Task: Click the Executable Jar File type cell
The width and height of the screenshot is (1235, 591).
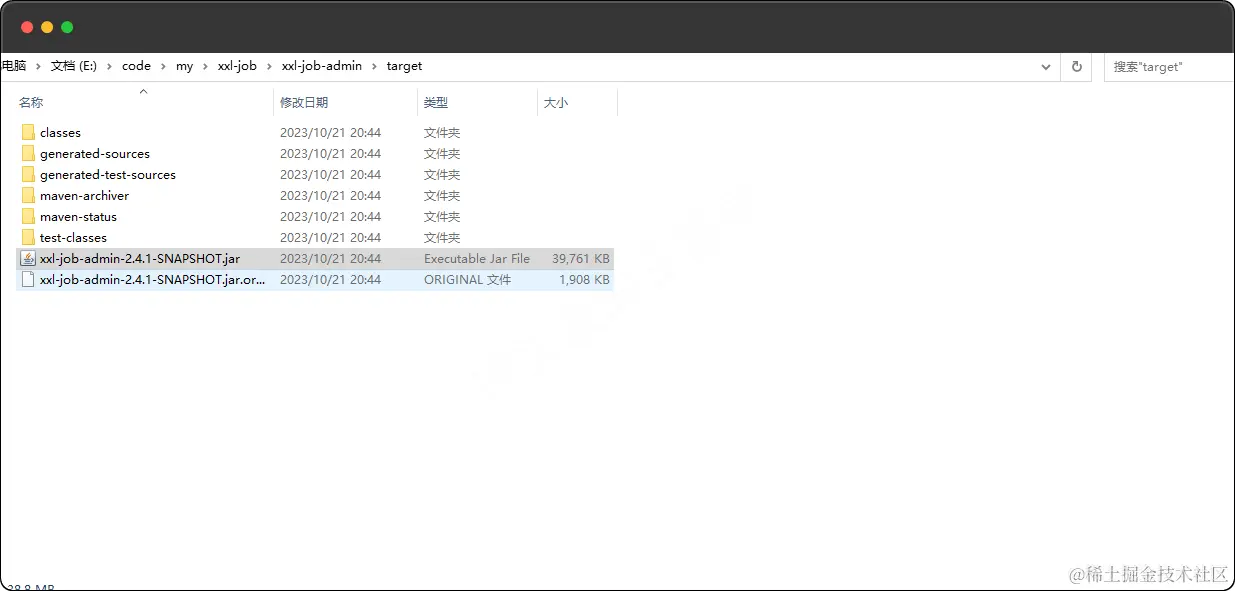Action: pos(477,258)
